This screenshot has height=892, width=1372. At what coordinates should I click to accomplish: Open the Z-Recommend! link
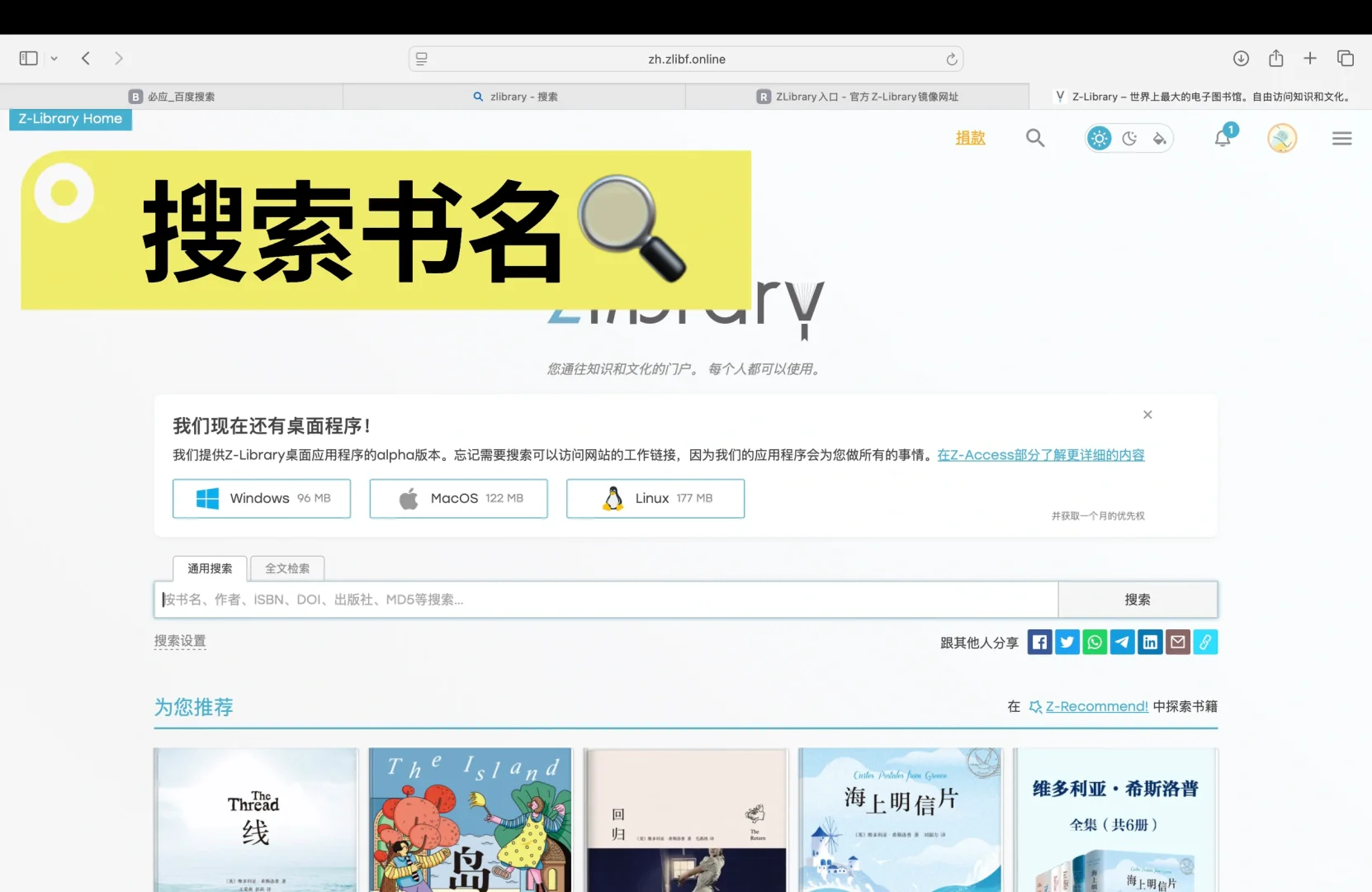click(x=1096, y=706)
